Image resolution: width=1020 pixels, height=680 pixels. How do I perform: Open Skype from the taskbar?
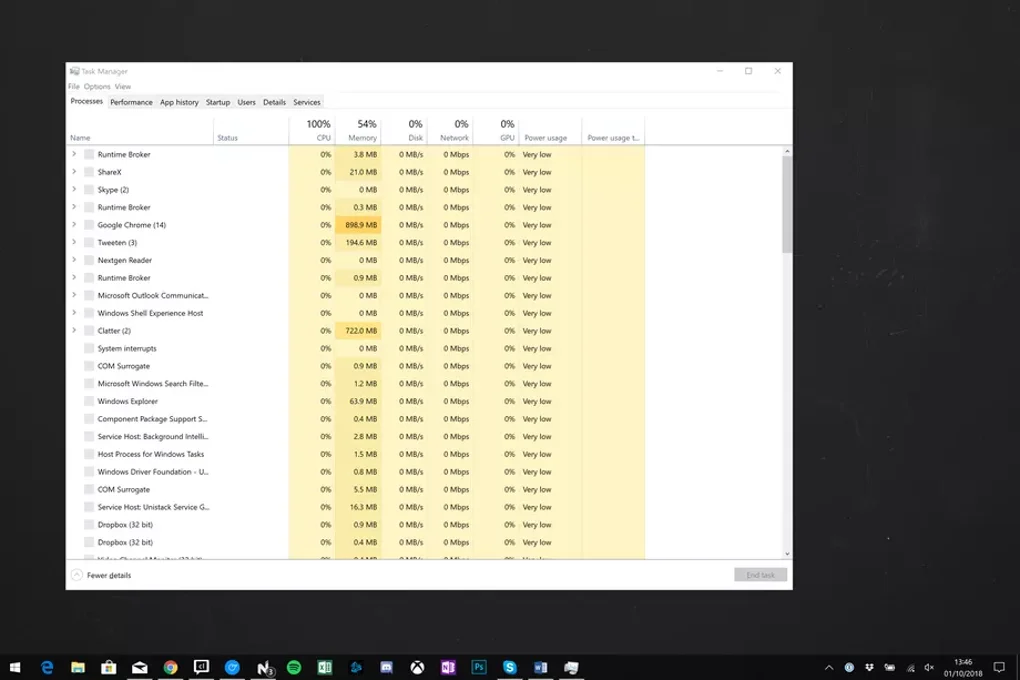click(x=509, y=667)
